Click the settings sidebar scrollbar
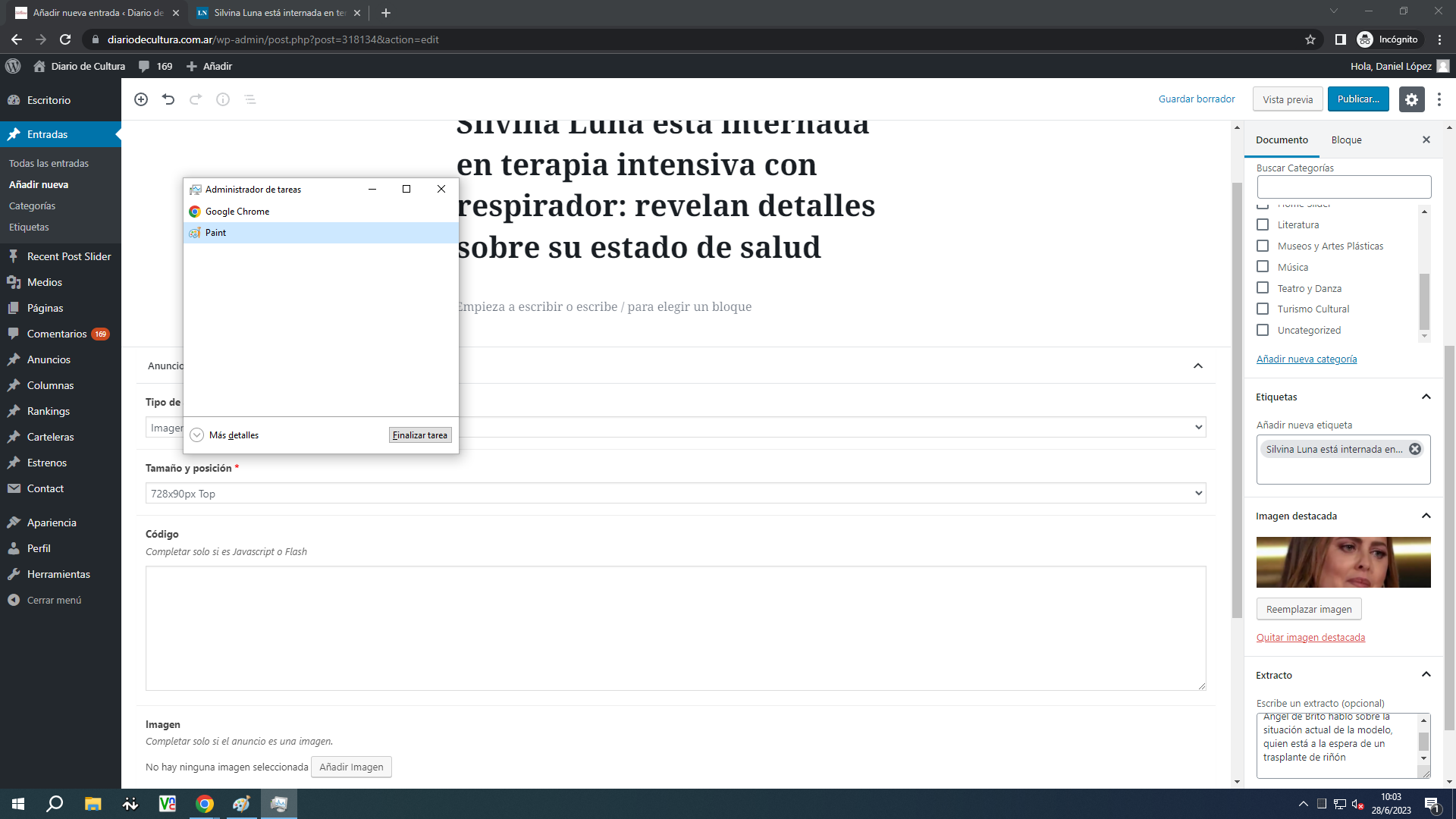The width and height of the screenshot is (1456, 819). pos(1450,538)
